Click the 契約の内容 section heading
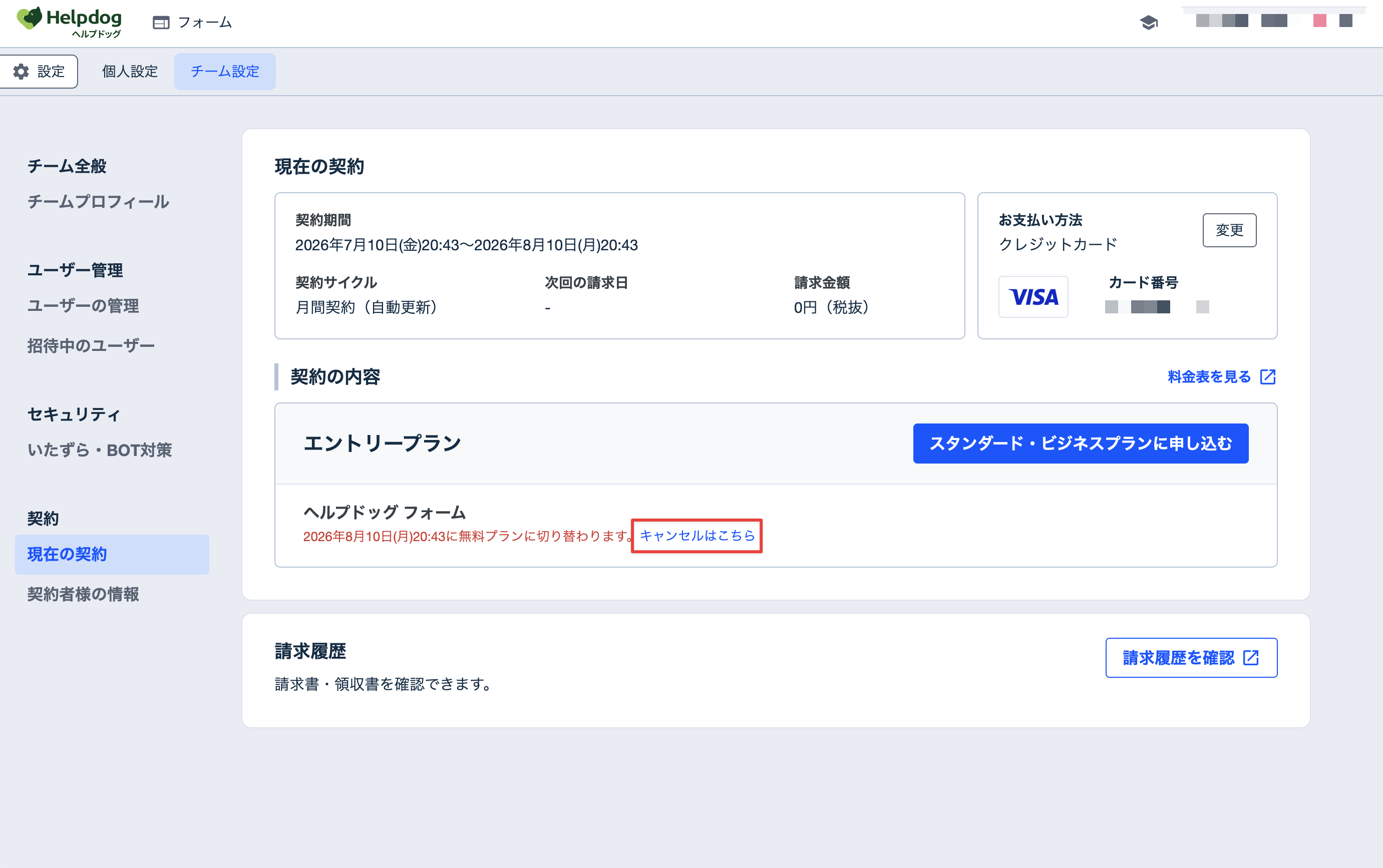1383x868 pixels. (335, 376)
